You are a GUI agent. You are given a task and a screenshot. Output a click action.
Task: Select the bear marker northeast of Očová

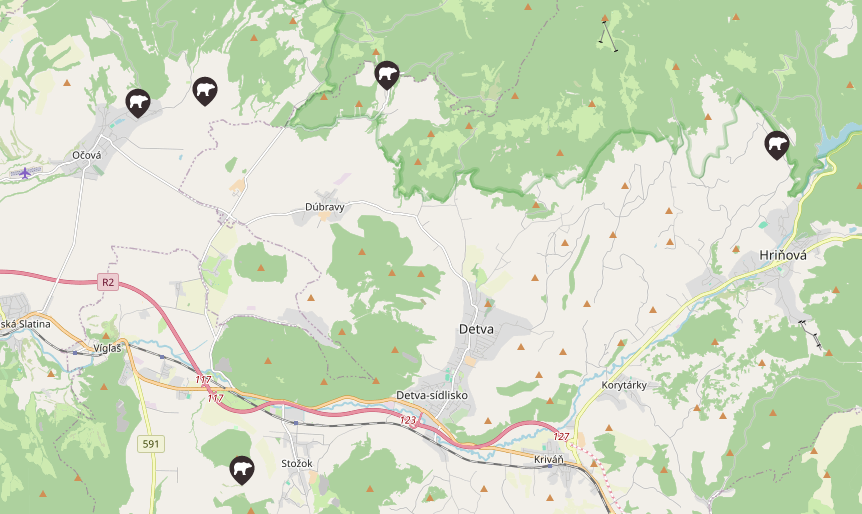point(205,91)
